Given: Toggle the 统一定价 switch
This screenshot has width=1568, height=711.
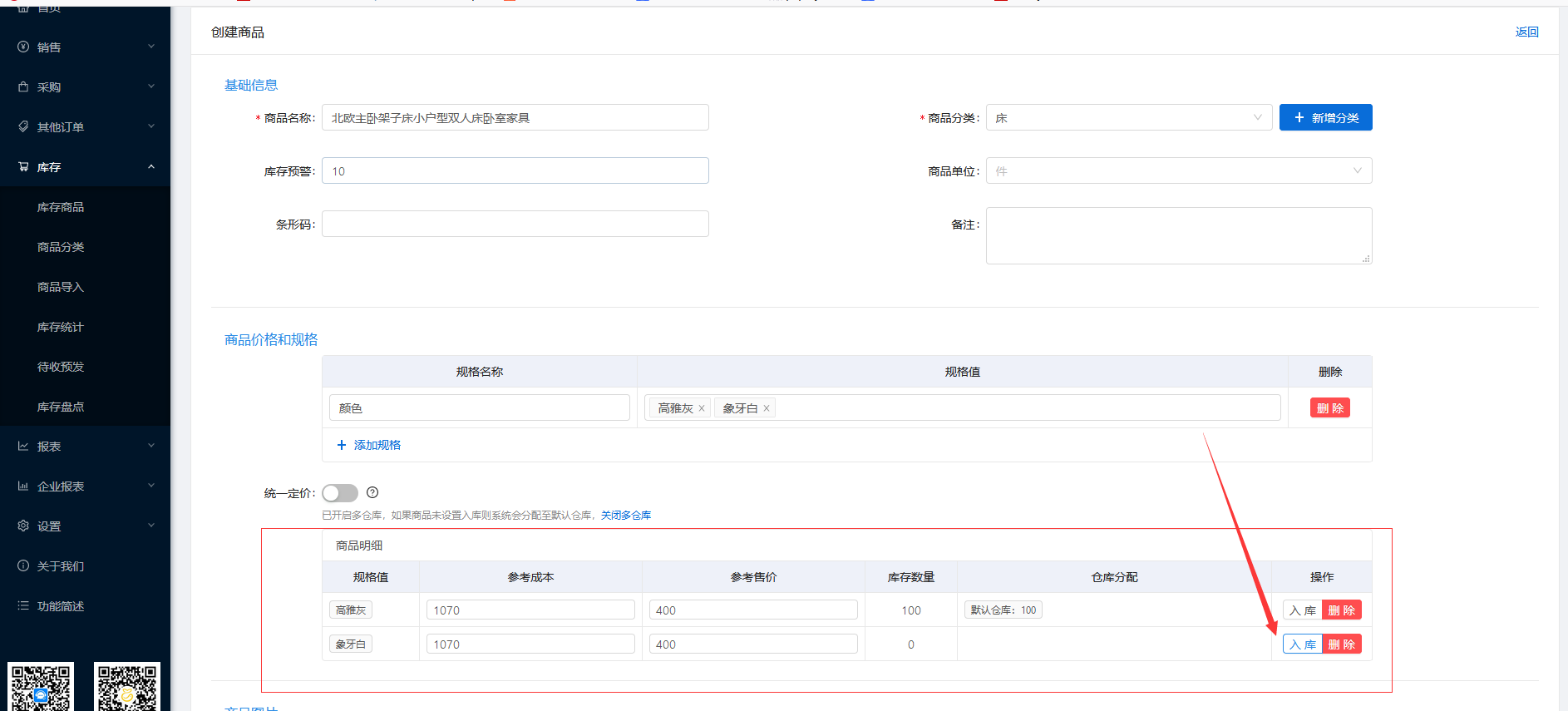Looking at the screenshot, I should [340, 493].
